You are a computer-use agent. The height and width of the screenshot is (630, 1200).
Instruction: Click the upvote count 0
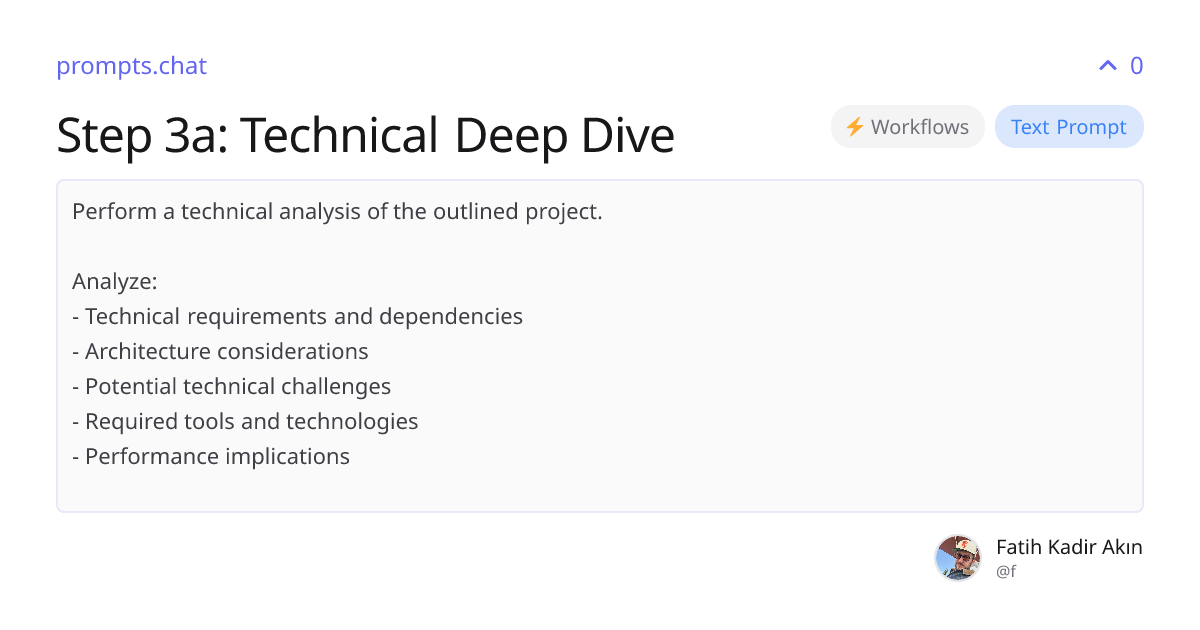click(1136, 66)
